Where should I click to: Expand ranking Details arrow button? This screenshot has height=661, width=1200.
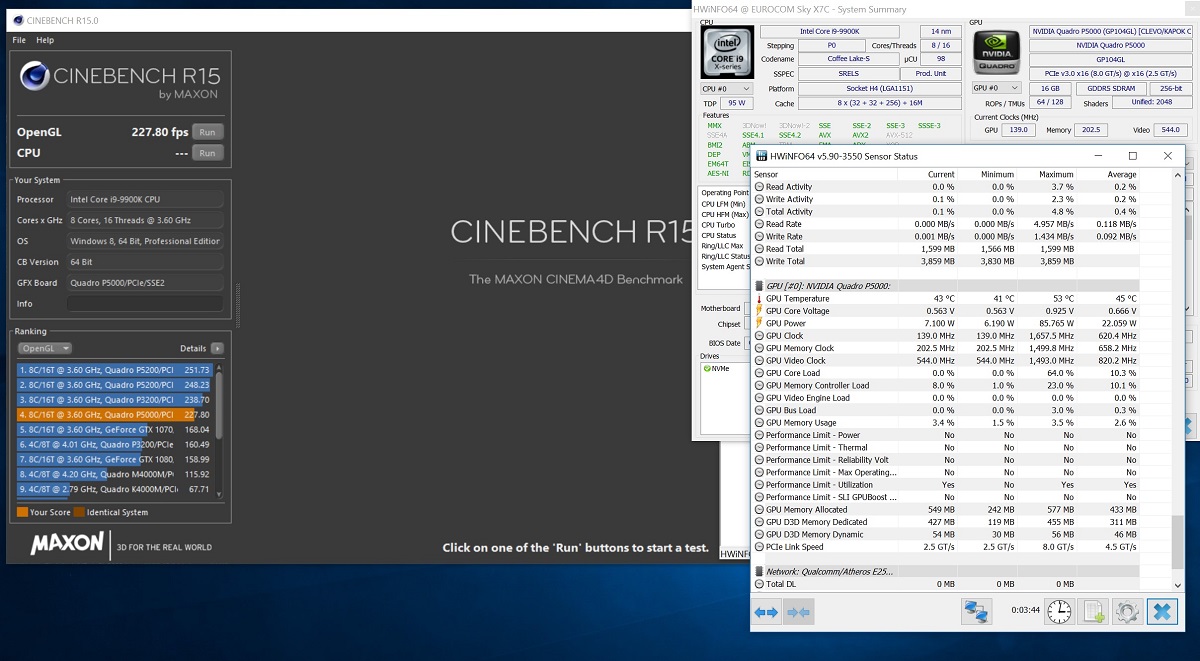217,348
